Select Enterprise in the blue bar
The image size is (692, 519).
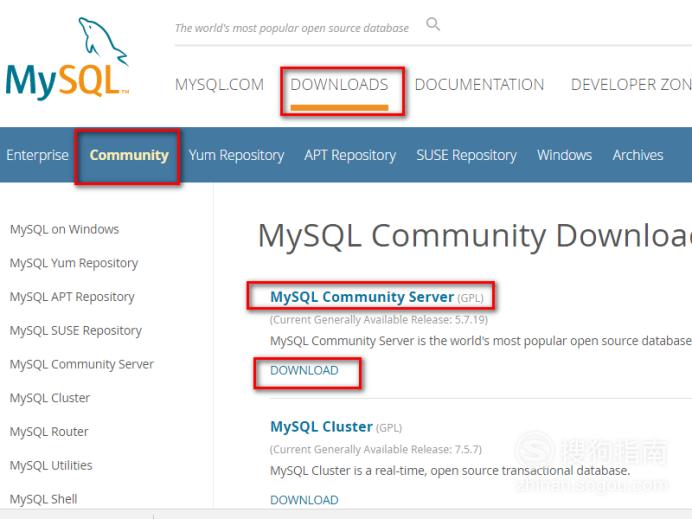pos(38,155)
